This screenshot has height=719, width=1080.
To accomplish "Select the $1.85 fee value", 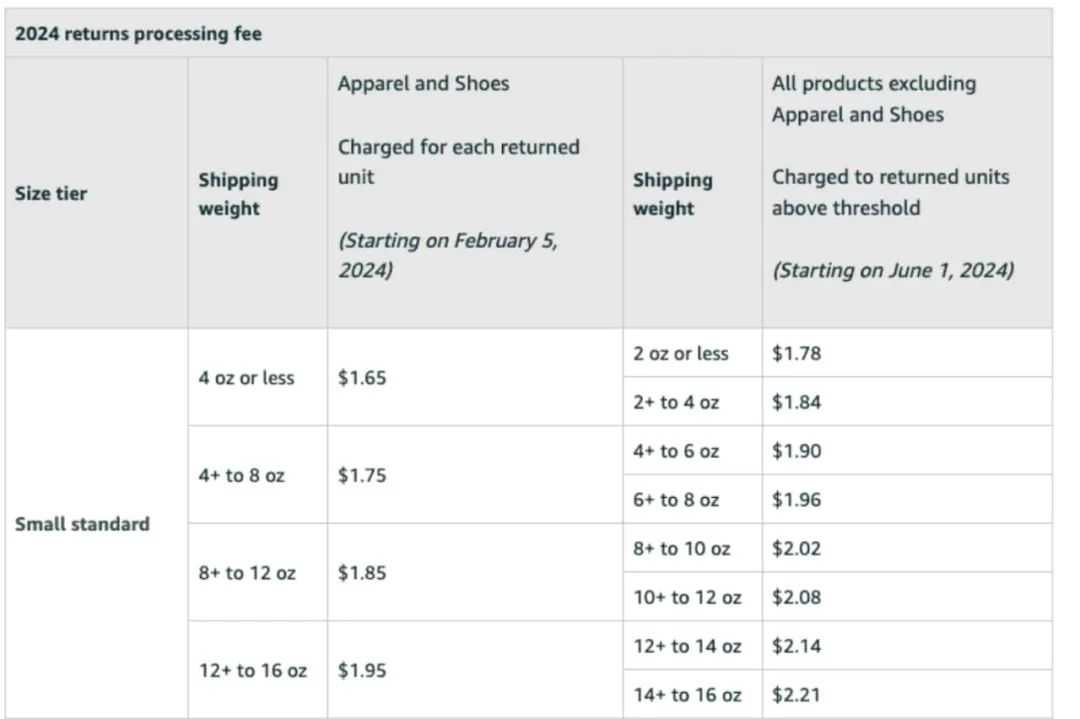I will [362, 573].
